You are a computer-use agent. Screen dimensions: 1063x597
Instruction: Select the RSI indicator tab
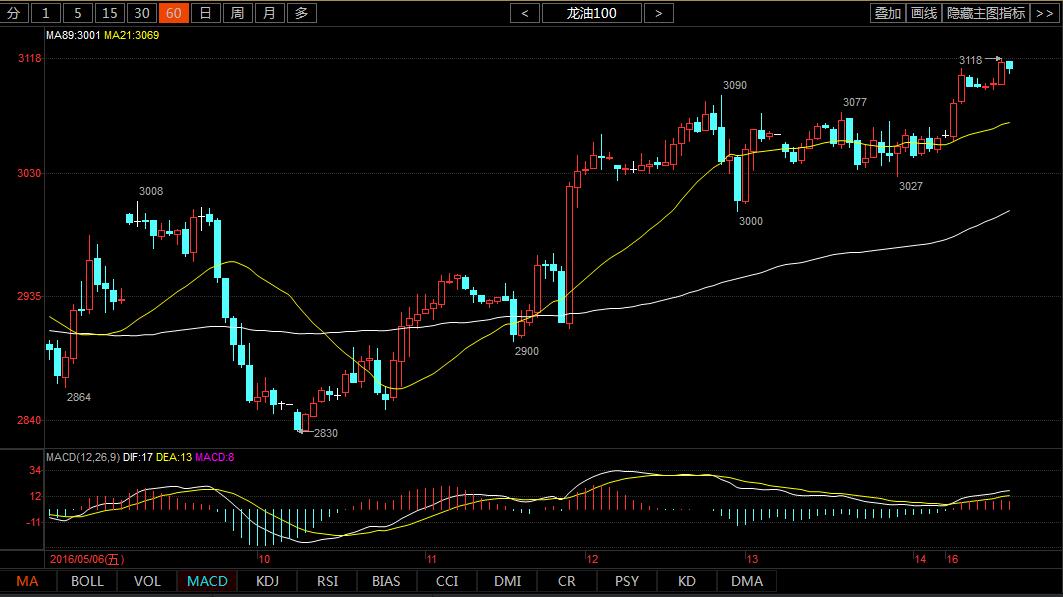(x=327, y=581)
